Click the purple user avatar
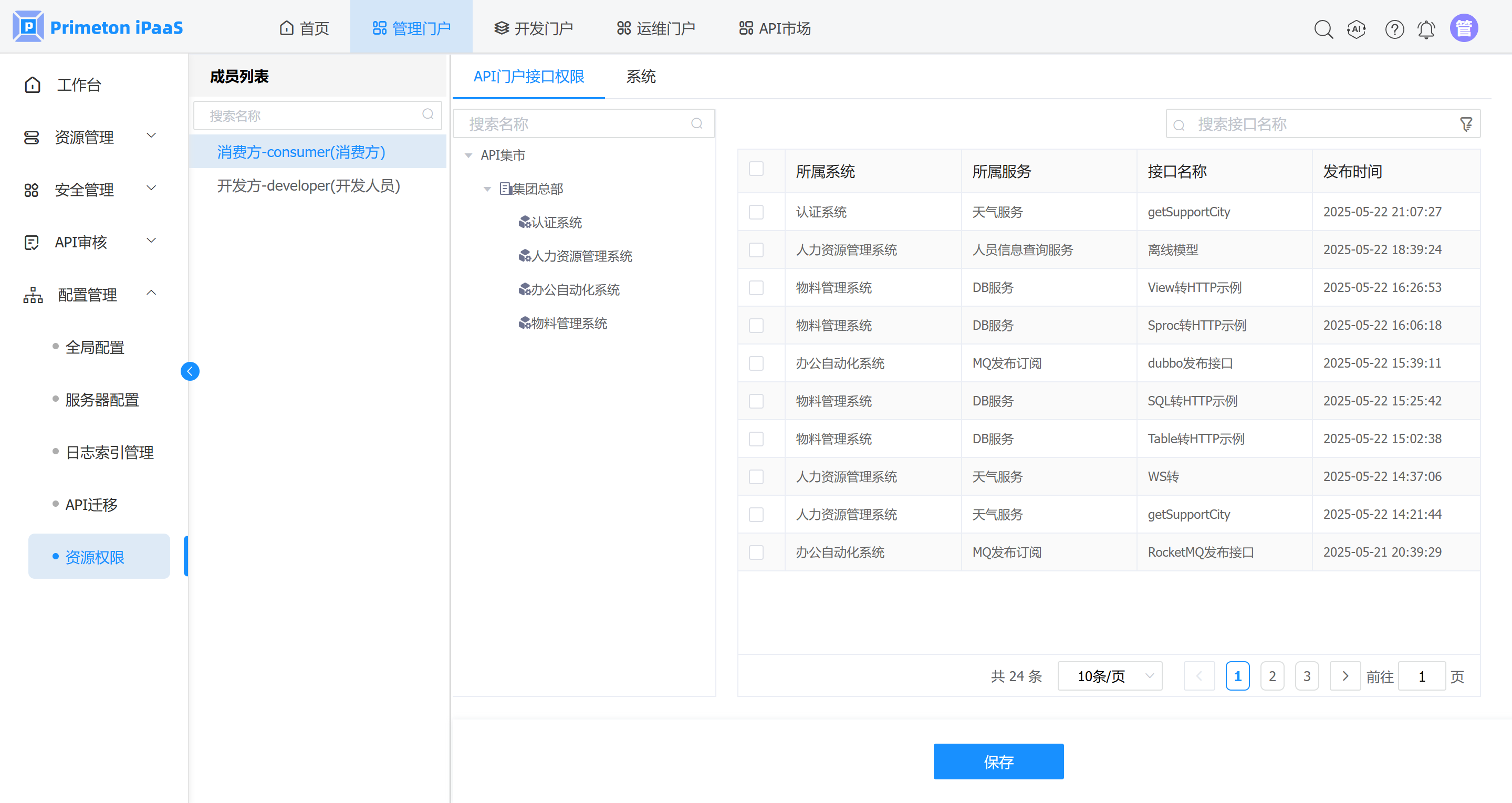Viewport: 1512px width, 803px height. point(1463,28)
